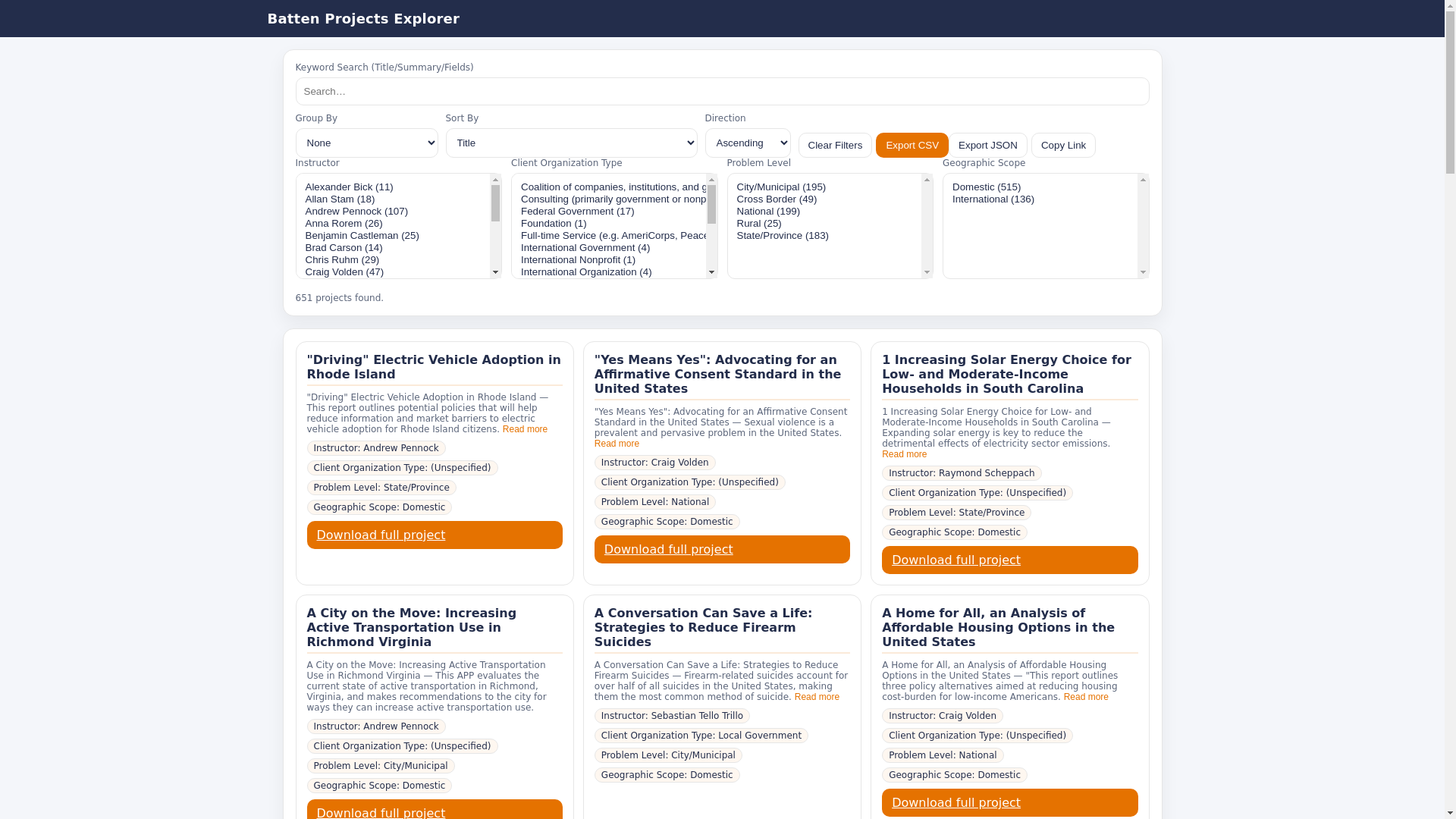
Task: Read more on Solar Energy Choice project
Action: [x=904, y=454]
